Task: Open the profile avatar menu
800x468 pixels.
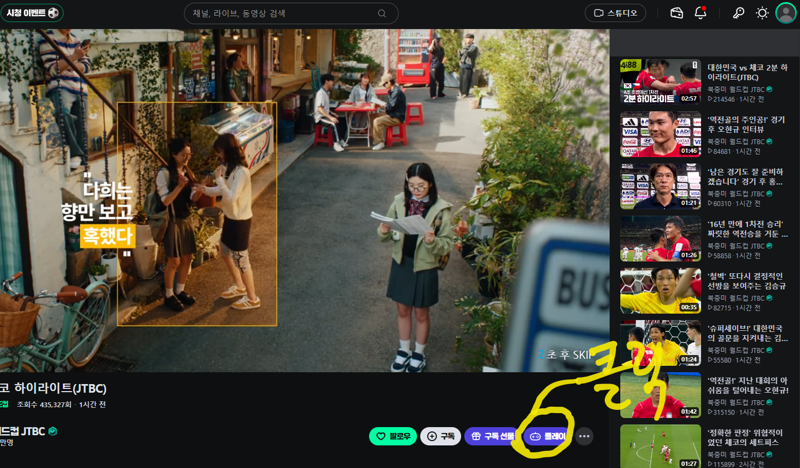Action: tap(786, 13)
